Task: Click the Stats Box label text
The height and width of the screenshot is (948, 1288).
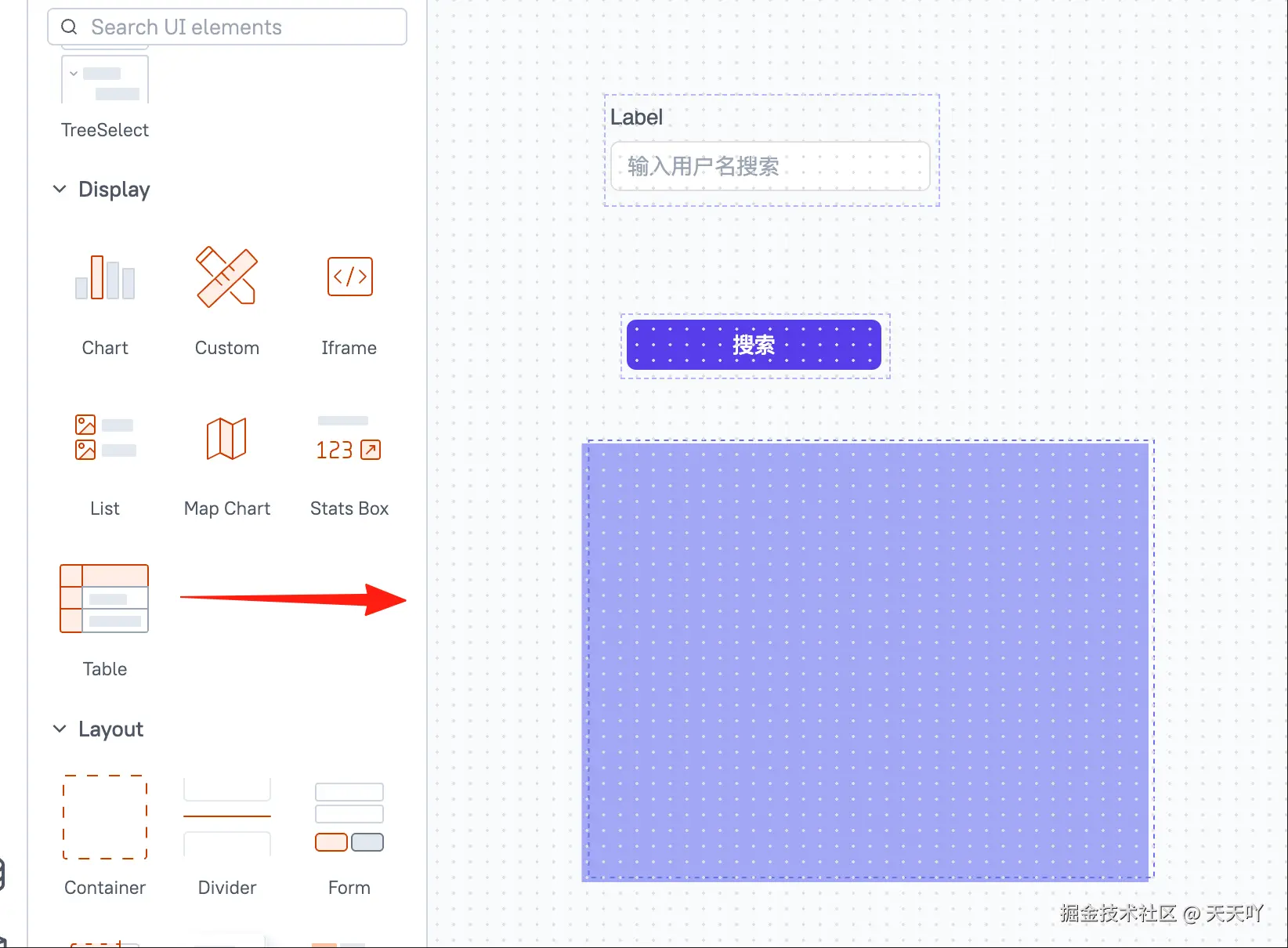Action: click(349, 508)
